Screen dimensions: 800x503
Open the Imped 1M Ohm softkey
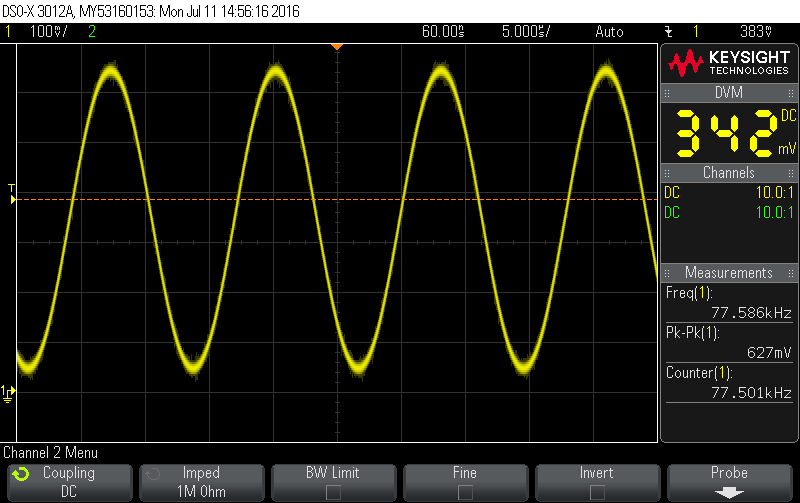[202, 483]
